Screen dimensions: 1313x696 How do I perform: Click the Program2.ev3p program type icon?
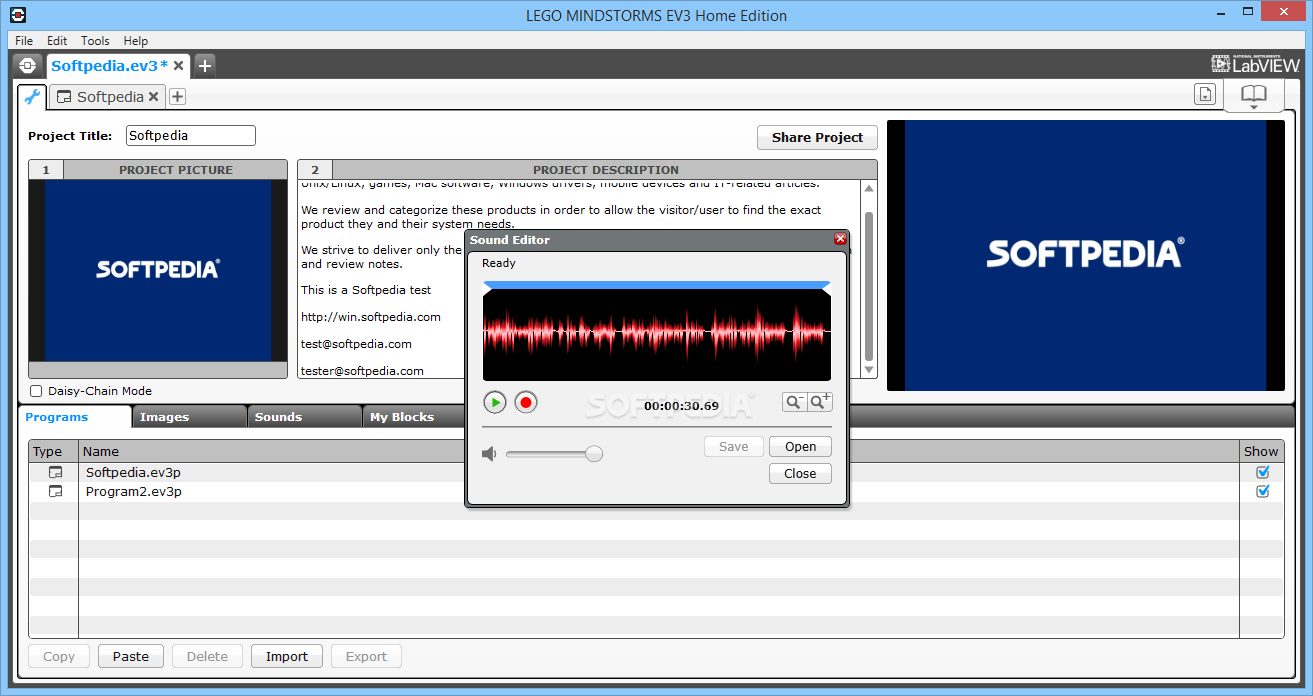56,491
